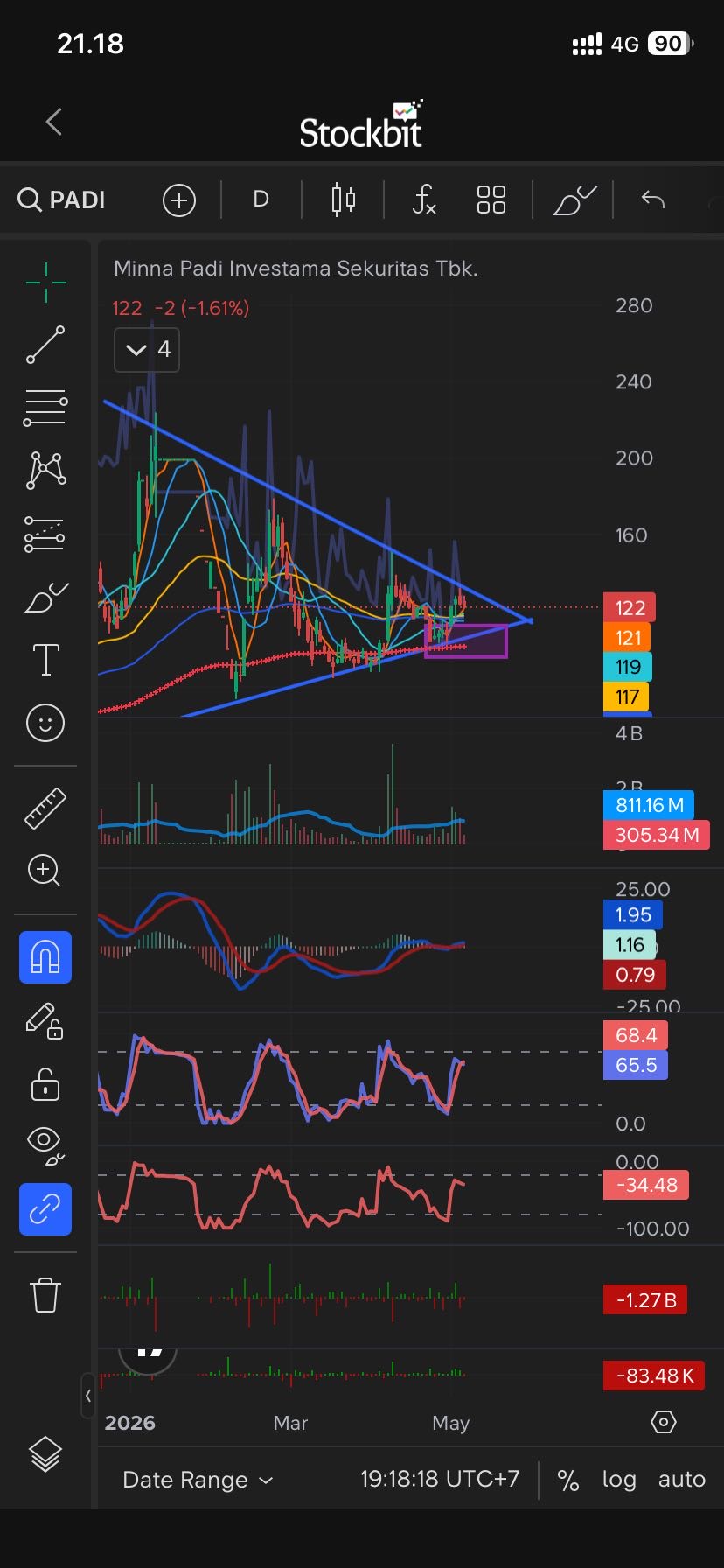Open the emoji sticker tool
The height and width of the screenshot is (1568, 724).
pyautogui.click(x=45, y=723)
